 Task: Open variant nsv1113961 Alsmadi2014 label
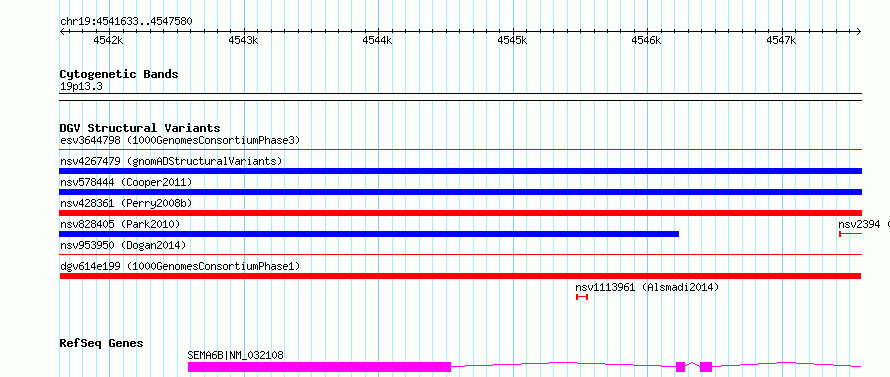point(647,287)
